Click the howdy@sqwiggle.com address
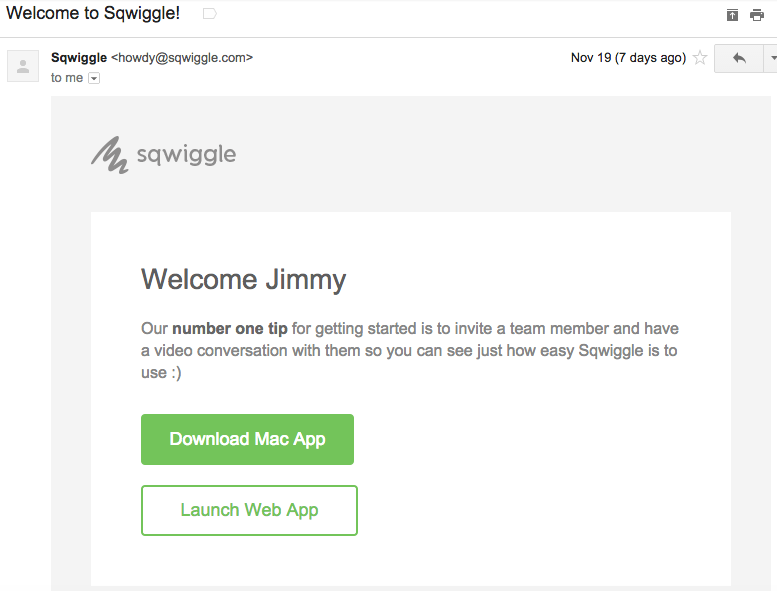Screen dimensions: 777x591 (182, 57)
